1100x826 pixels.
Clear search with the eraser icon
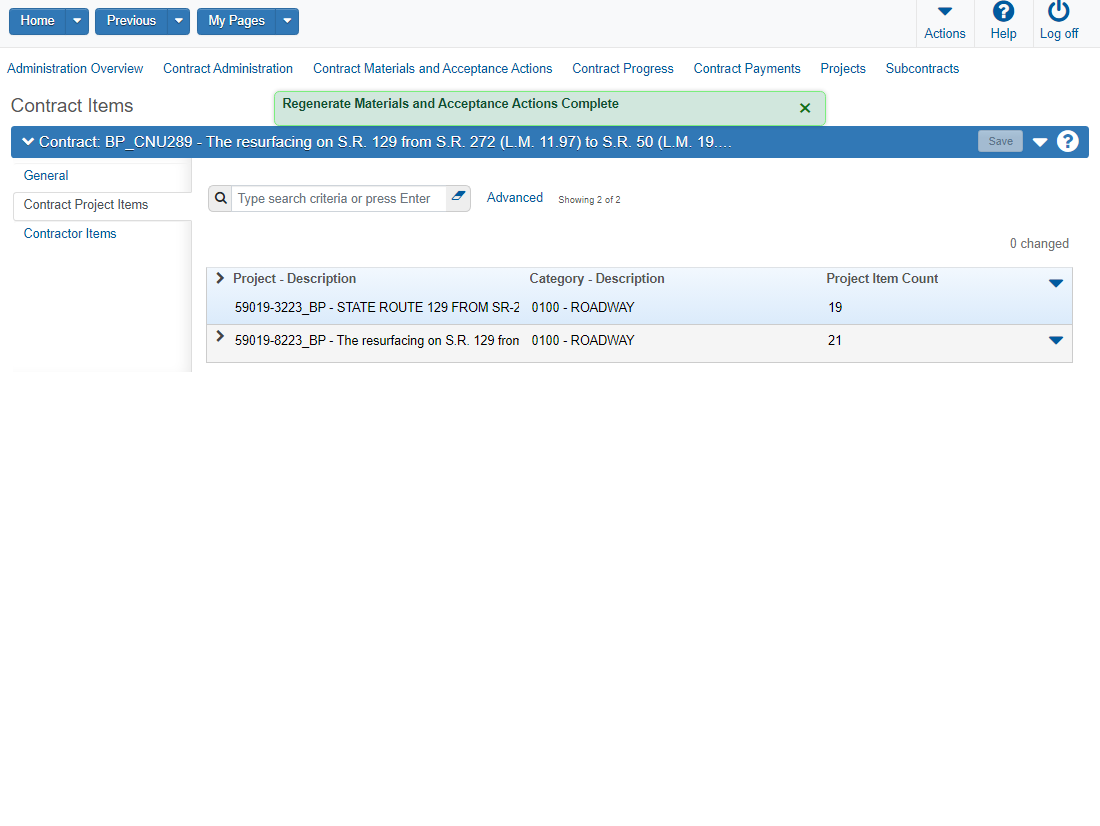tap(458, 197)
